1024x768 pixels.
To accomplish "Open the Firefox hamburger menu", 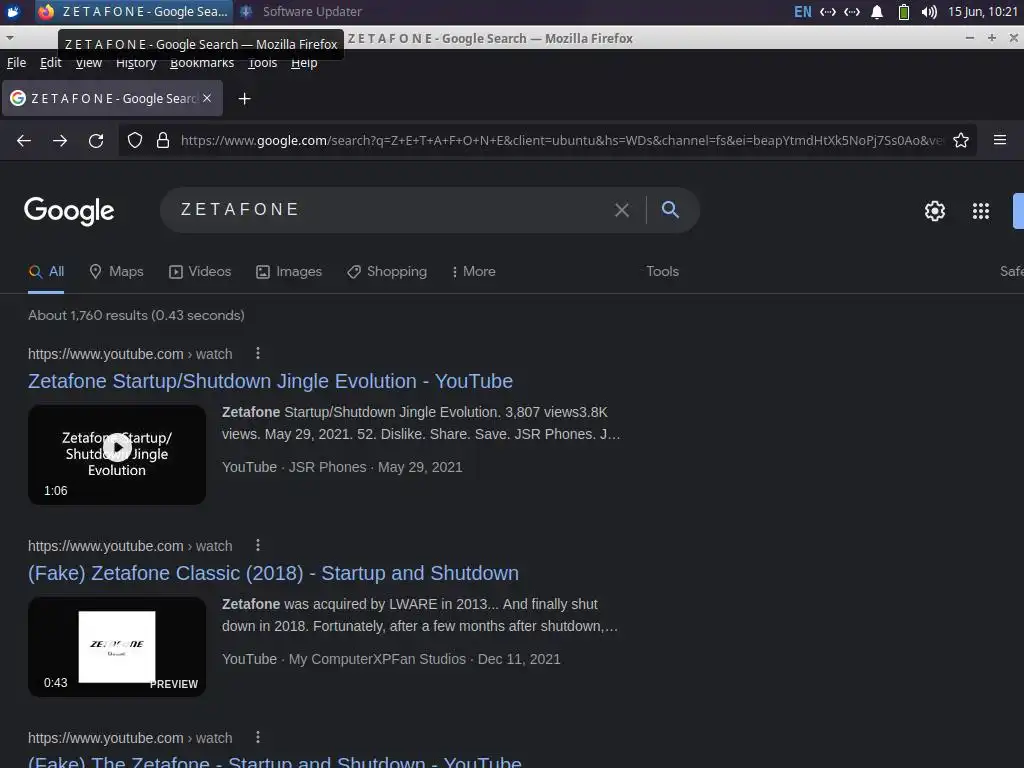I will [x=1000, y=140].
